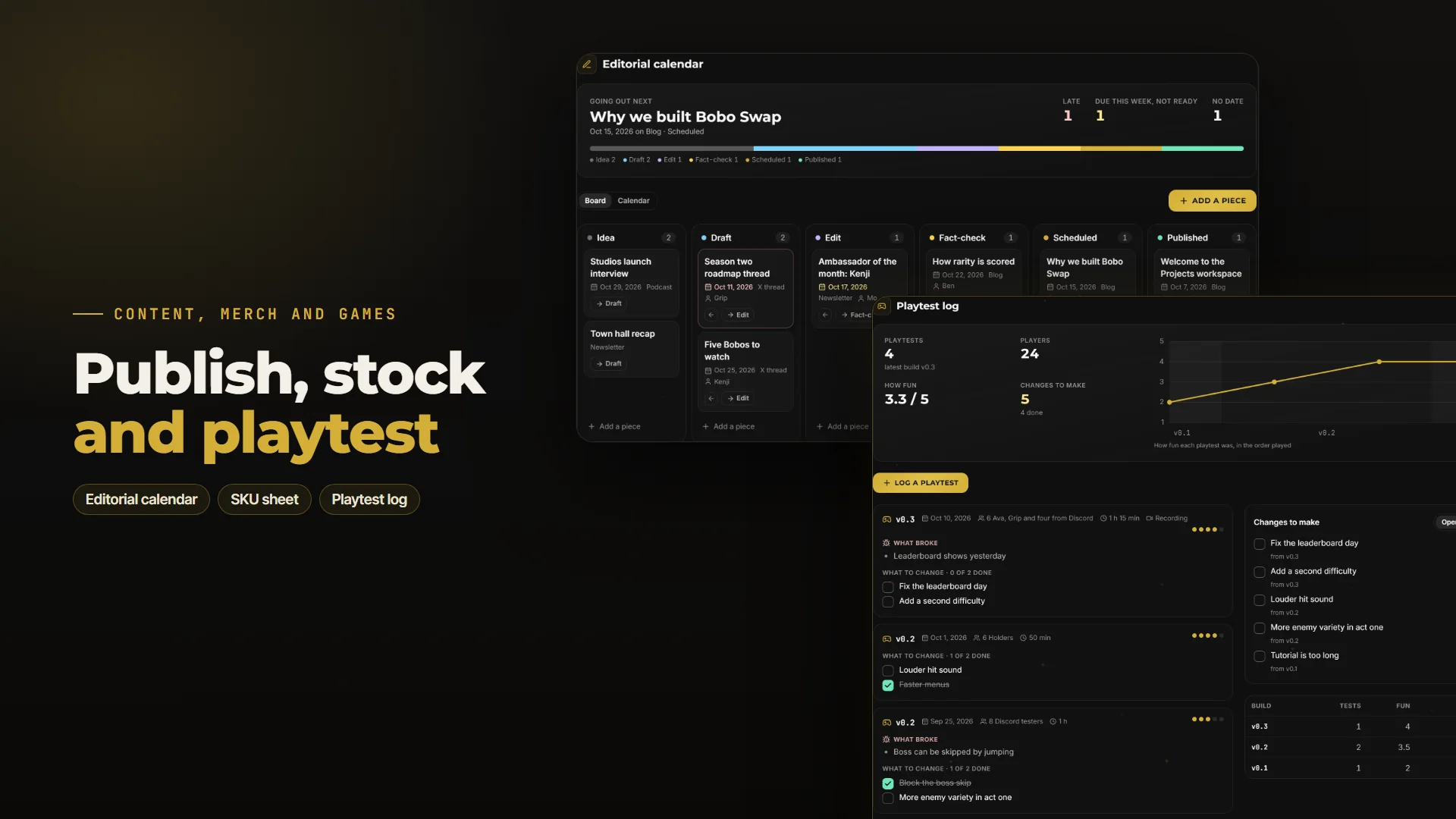Click the person icon next to Ben
Image resolution: width=1456 pixels, height=819 pixels.
coord(937,286)
